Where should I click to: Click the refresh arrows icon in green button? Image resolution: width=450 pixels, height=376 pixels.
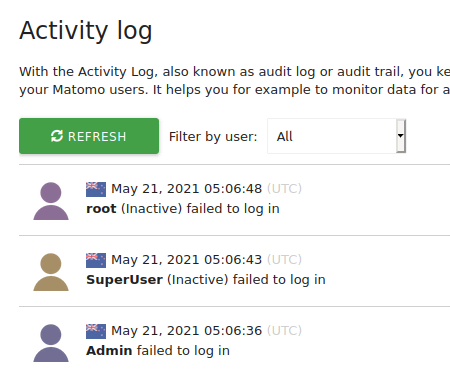(x=57, y=136)
